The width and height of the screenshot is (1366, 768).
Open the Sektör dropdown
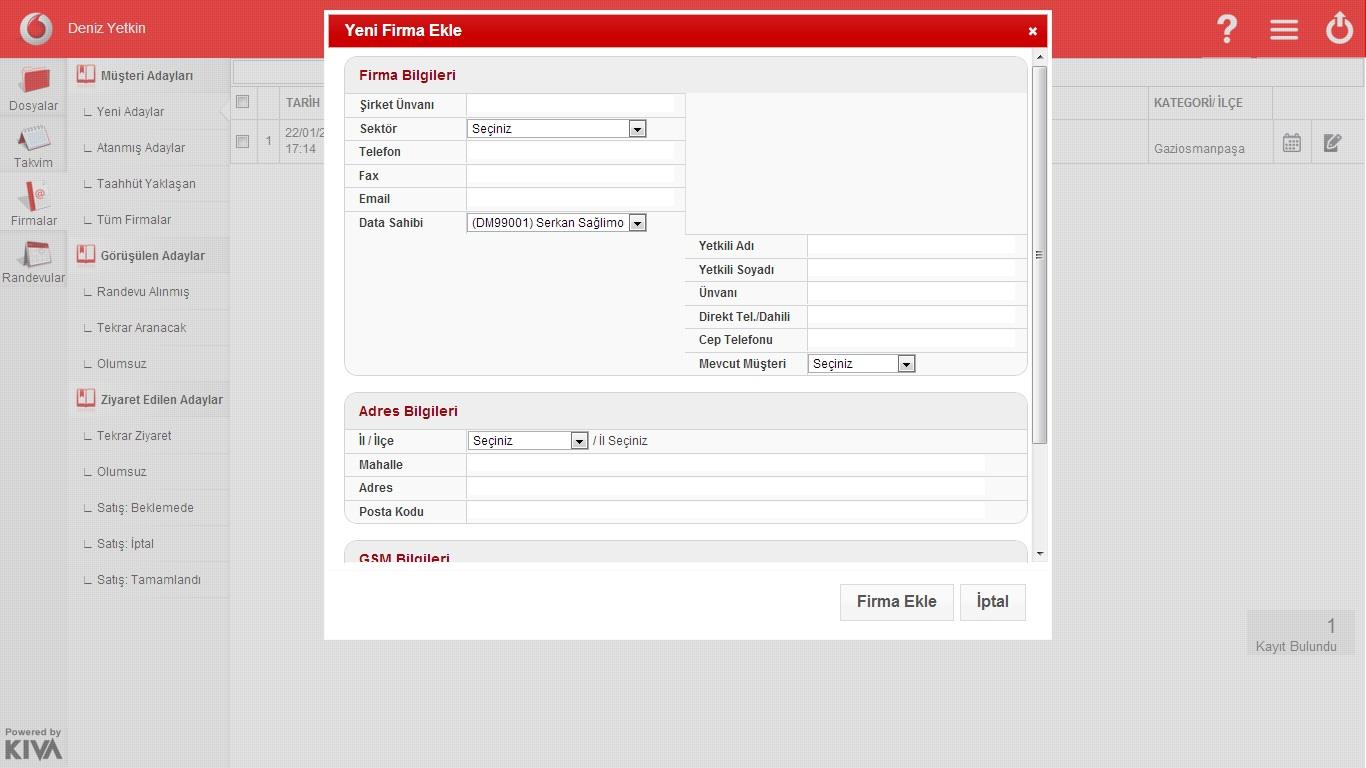click(557, 128)
